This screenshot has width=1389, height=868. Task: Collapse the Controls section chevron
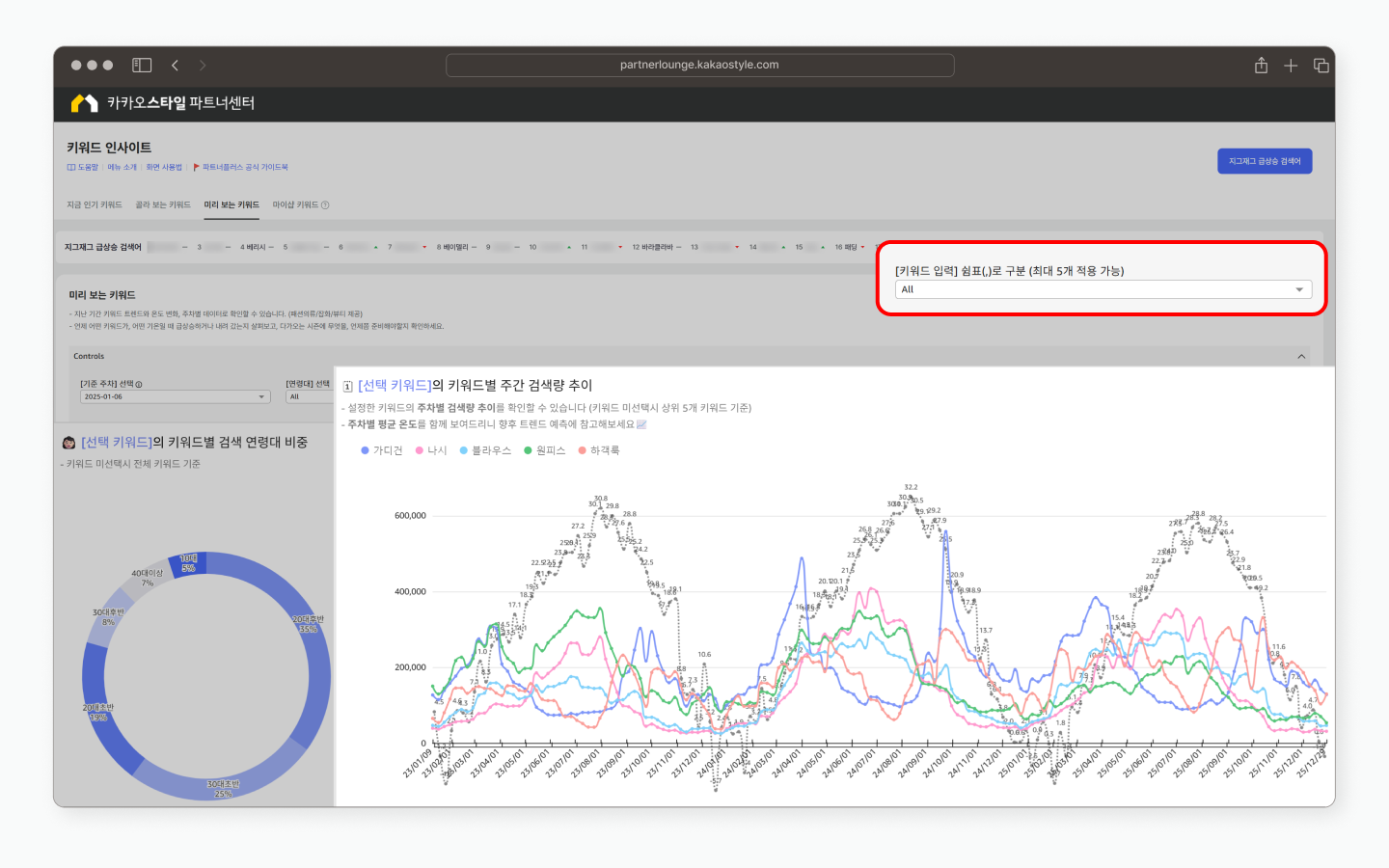click(x=1301, y=357)
